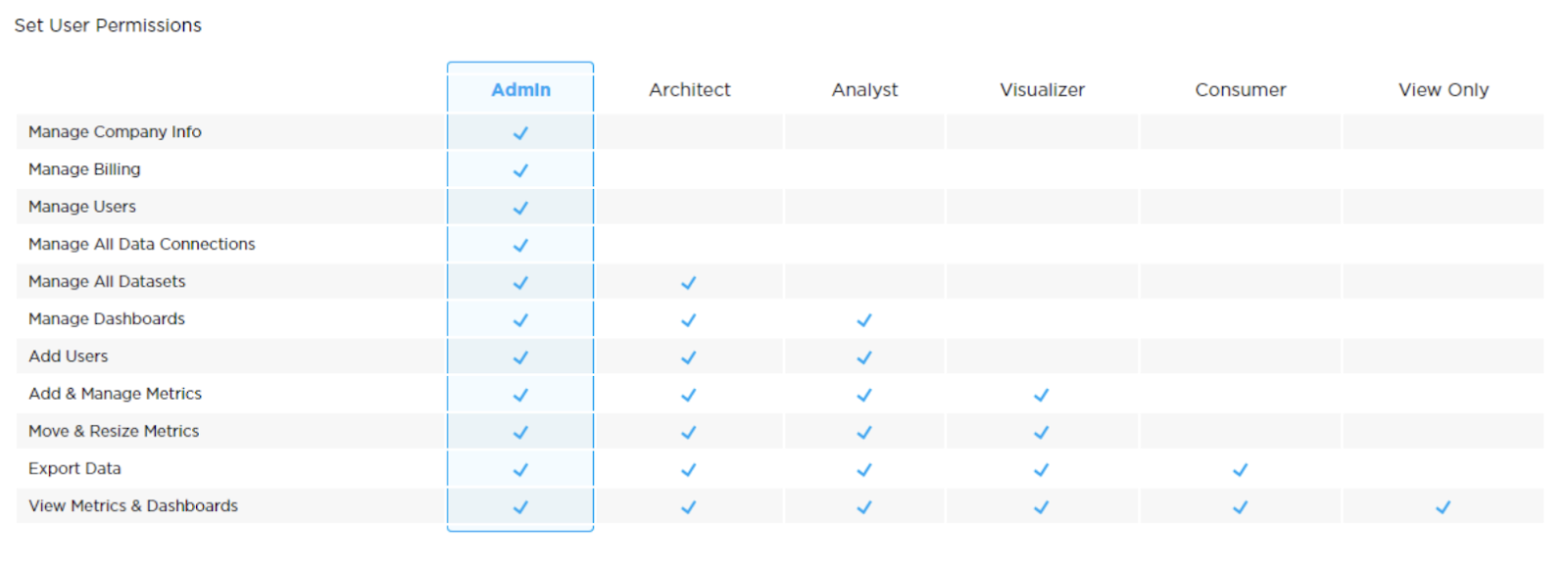
Task: Click Analyst checkmark for Add Users
Action: pyautogui.click(x=864, y=357)
